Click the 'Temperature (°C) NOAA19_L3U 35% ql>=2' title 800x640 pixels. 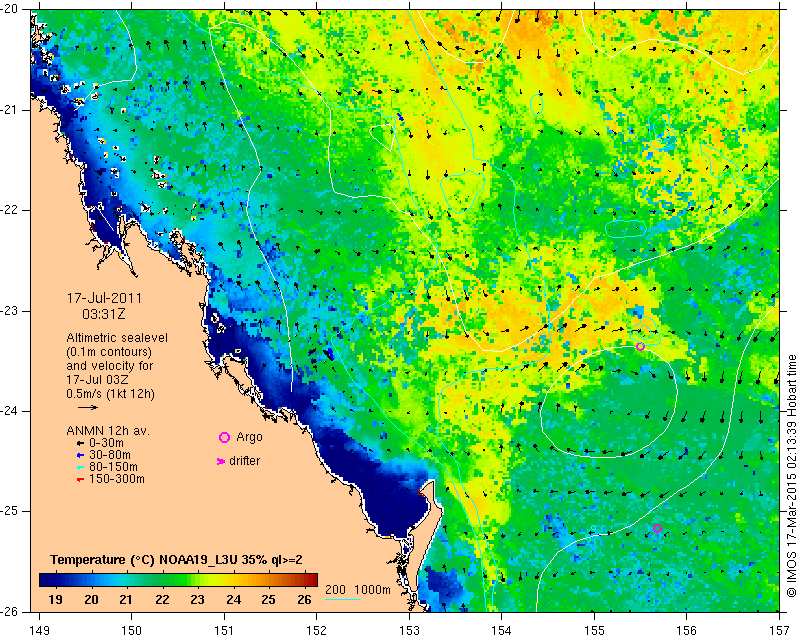tap(176, 560)
